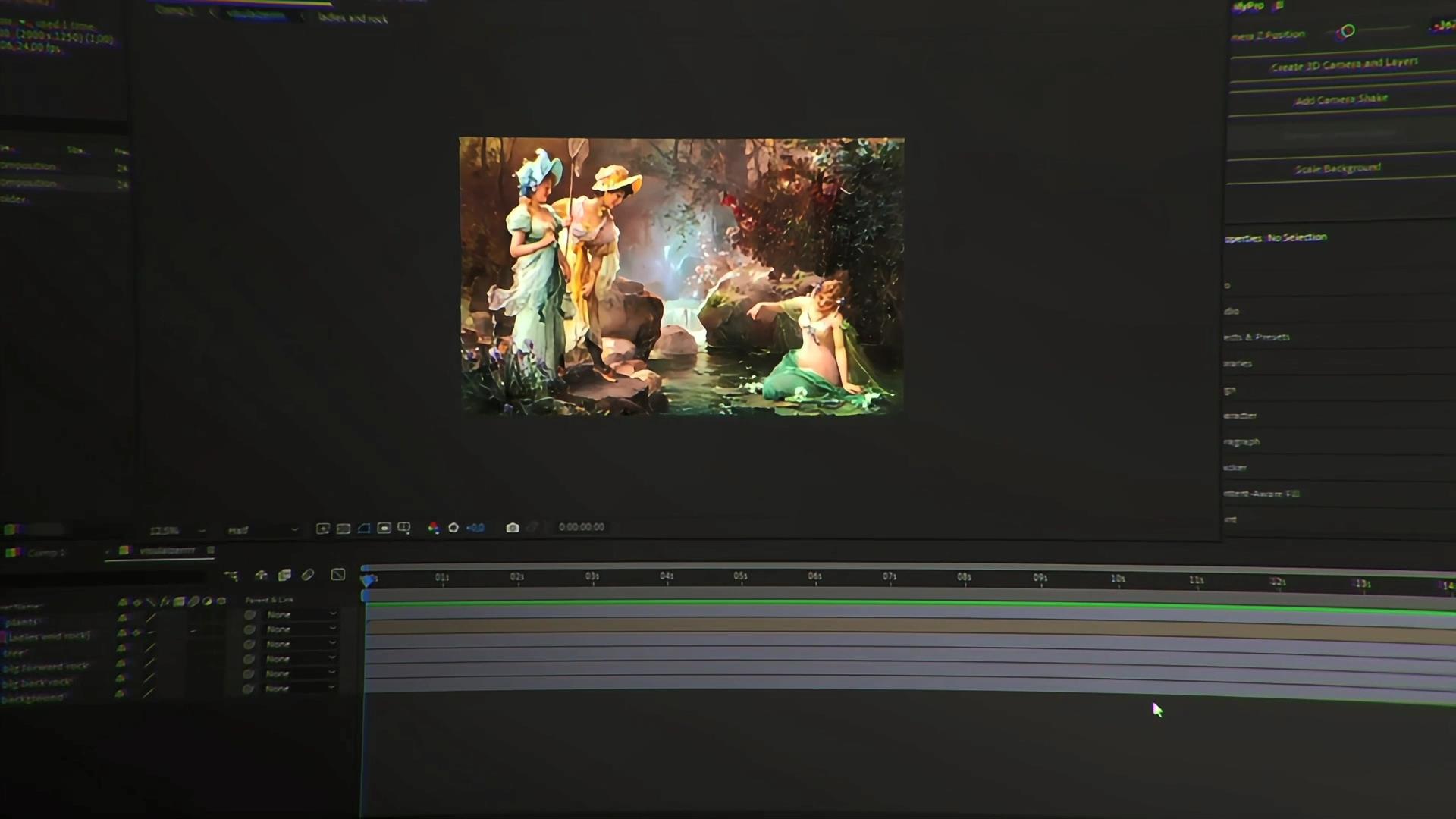Expand the Effects & Presets panel

[x=1257, y=337]
